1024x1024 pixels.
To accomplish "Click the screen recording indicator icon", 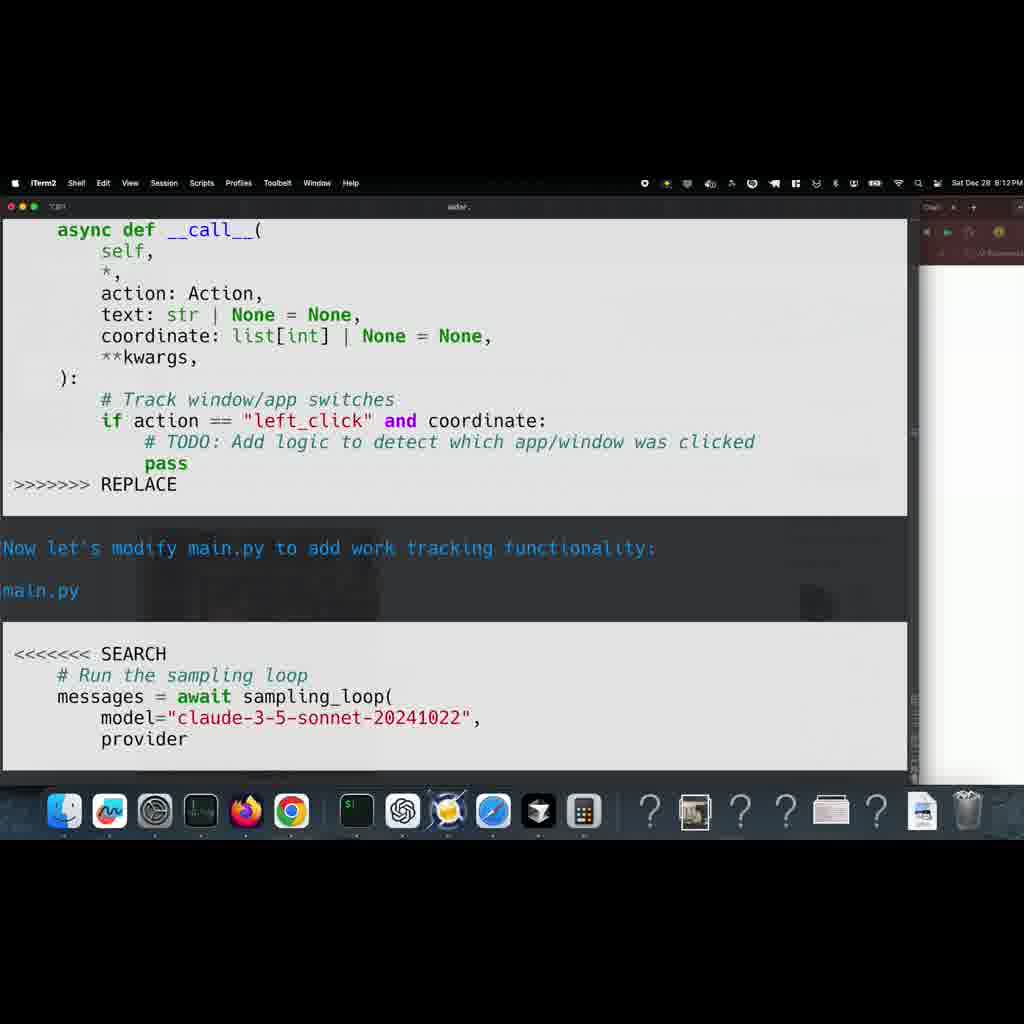I will 645,184.
